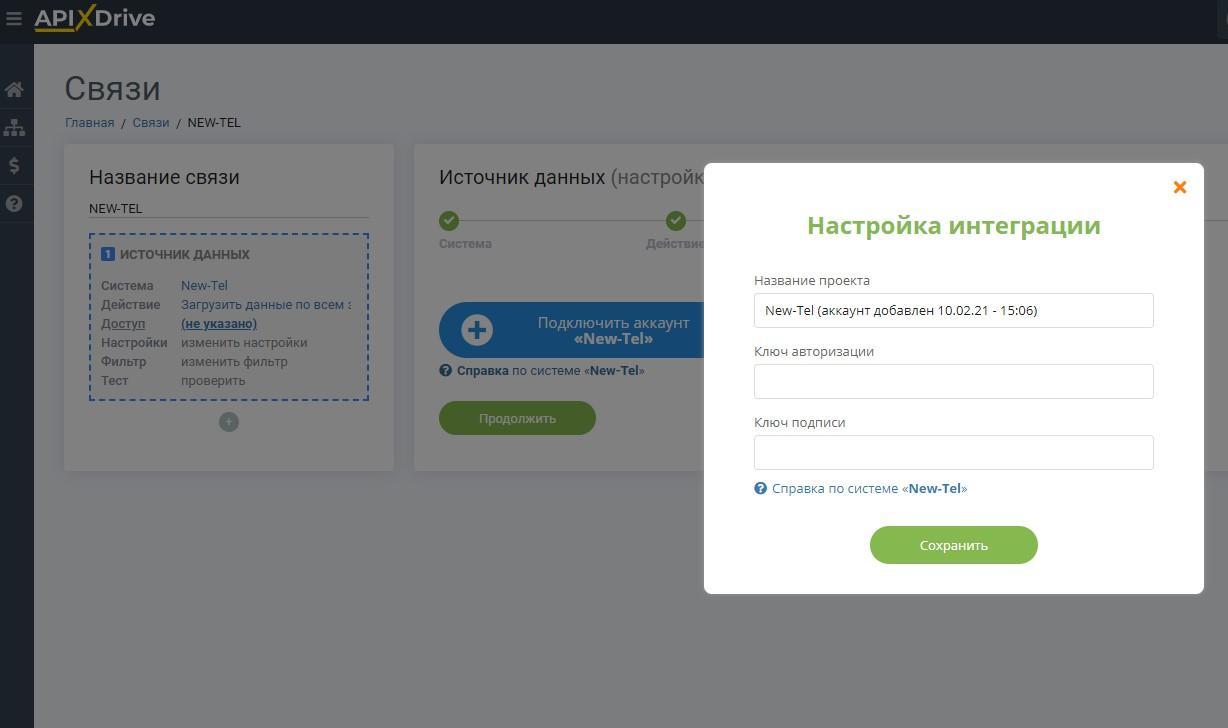Click the 'NEW-TEL' breadcrumb text
The width and height of the screenshot is (1228, 728).
214,123
